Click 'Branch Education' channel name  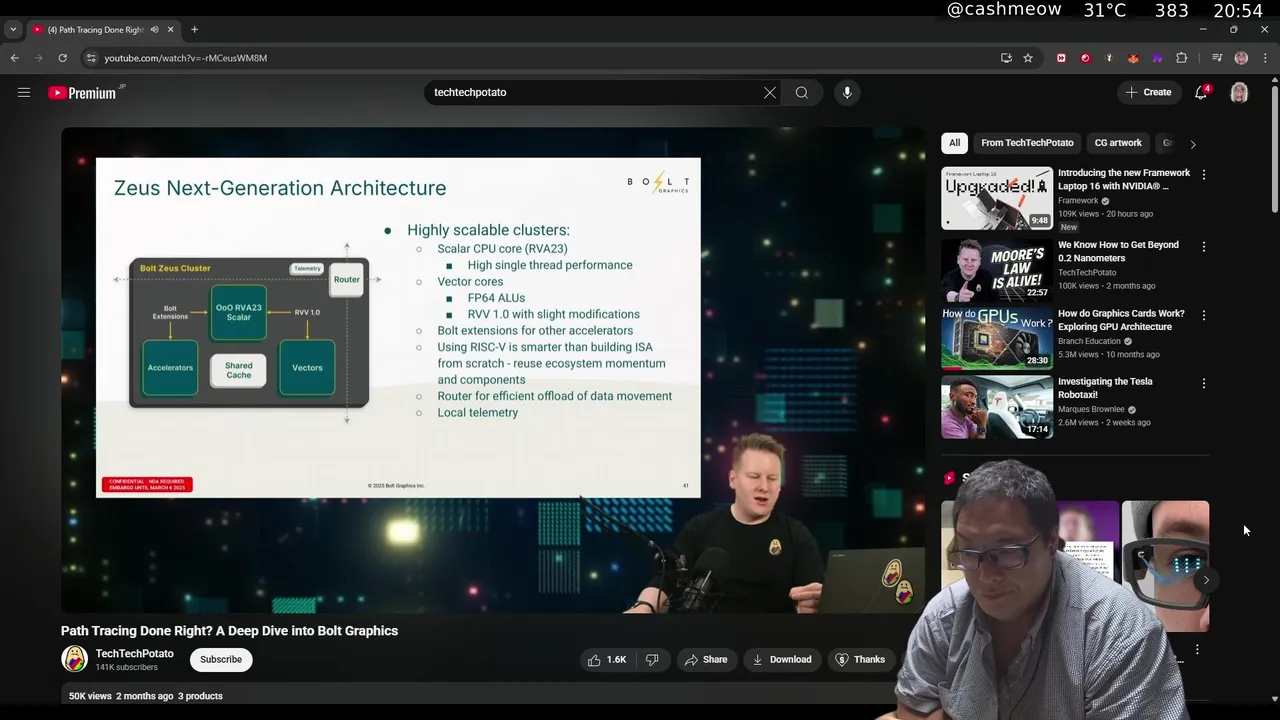coord(1089,341)
